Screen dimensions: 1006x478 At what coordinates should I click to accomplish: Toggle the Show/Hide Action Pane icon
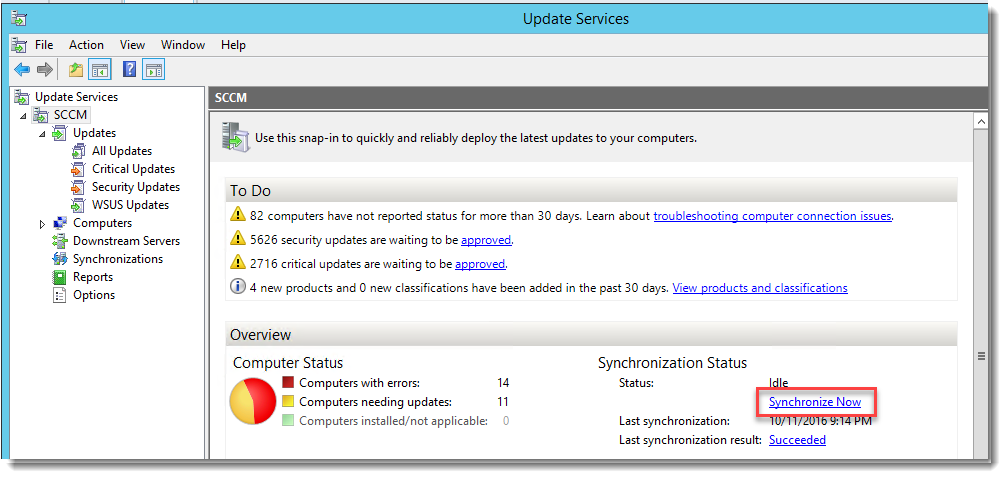[153, 69]
